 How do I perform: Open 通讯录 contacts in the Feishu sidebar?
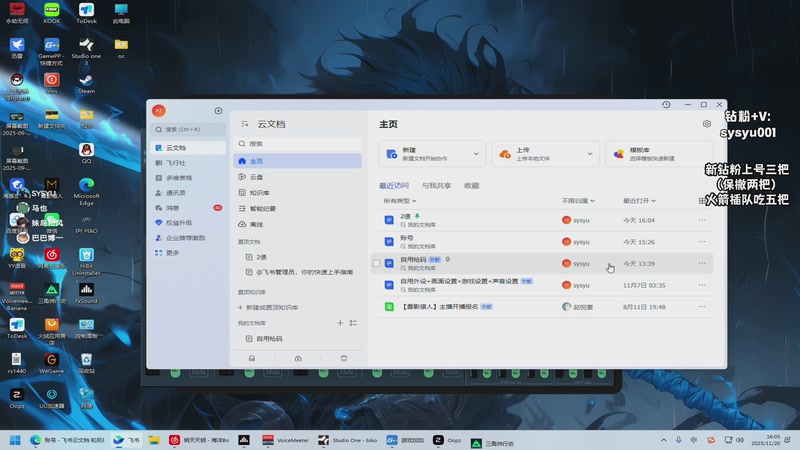[188, 193]
